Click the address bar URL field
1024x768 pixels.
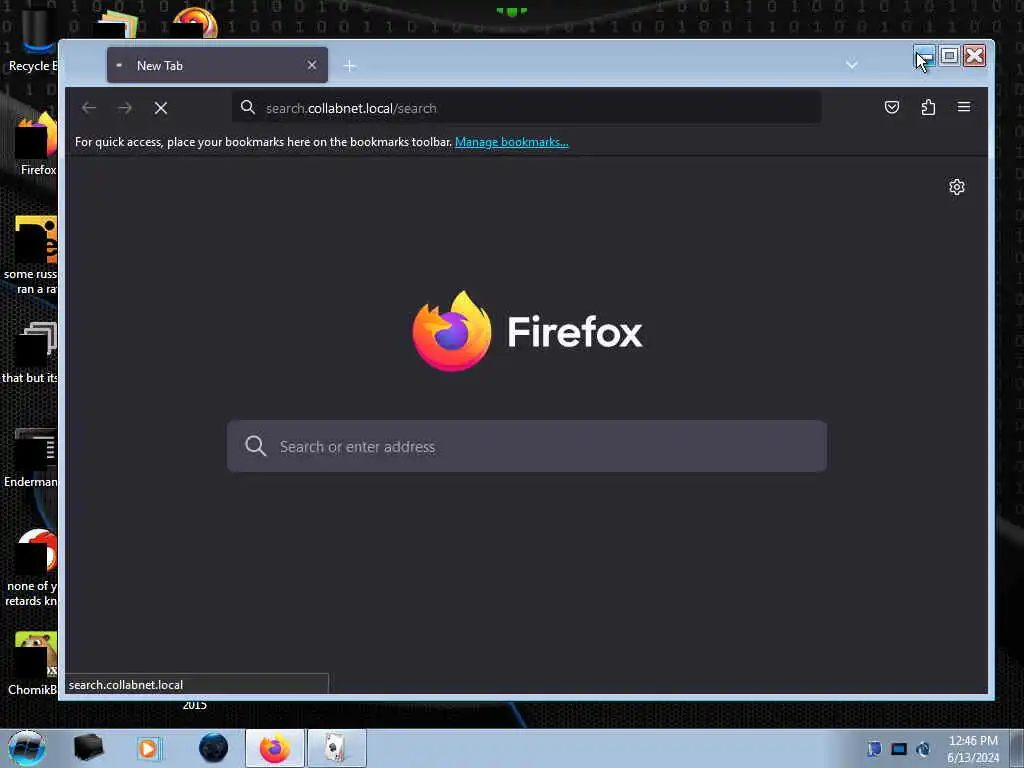526,108
